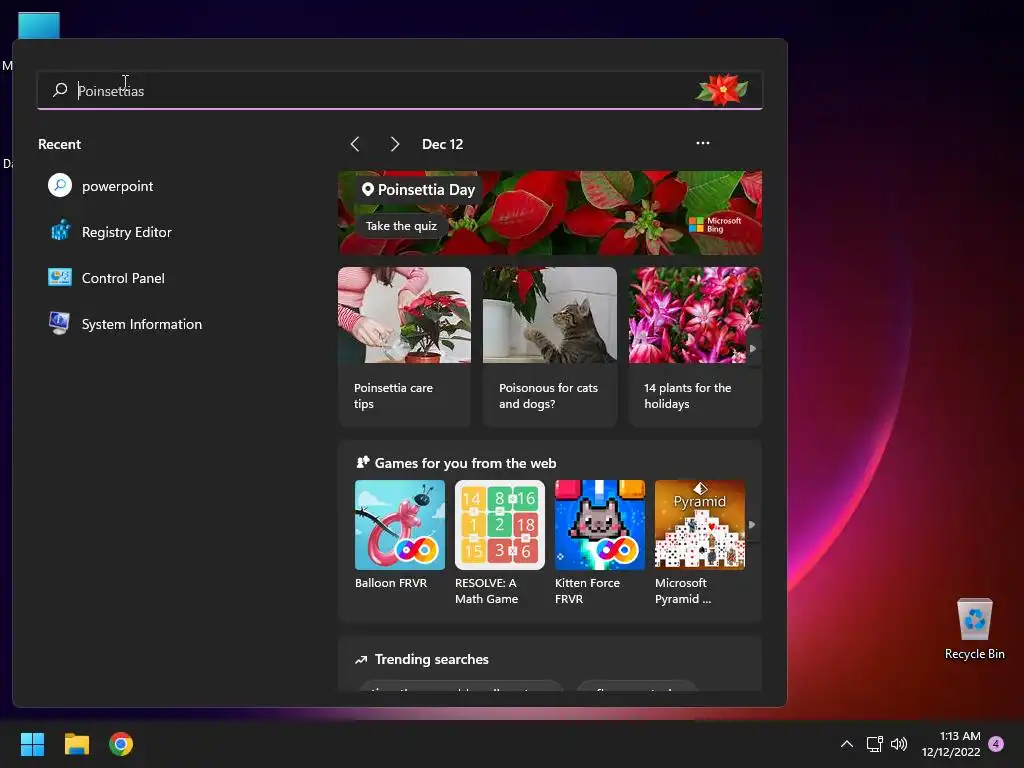Click the volume speaker tray icon
Image resolution: width=1024 pixels, height=768 pixels.
[x=899, y=744]
